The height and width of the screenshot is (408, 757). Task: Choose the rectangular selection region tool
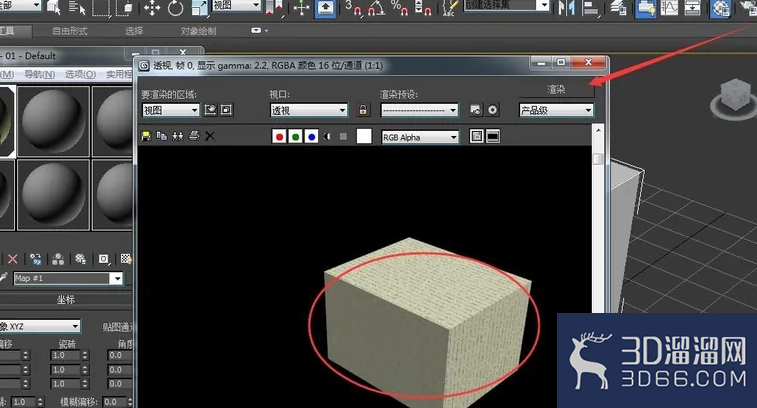coord(100,8)
